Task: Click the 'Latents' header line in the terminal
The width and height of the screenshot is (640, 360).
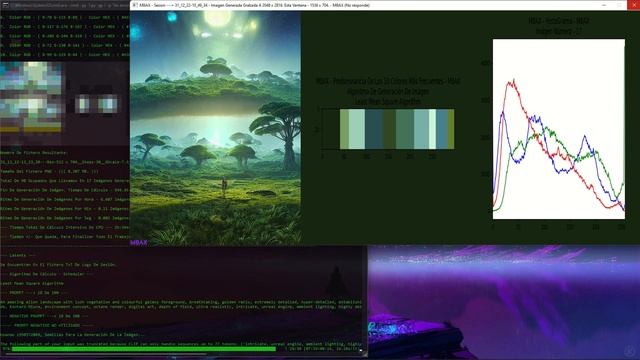Action: (19, 256)
